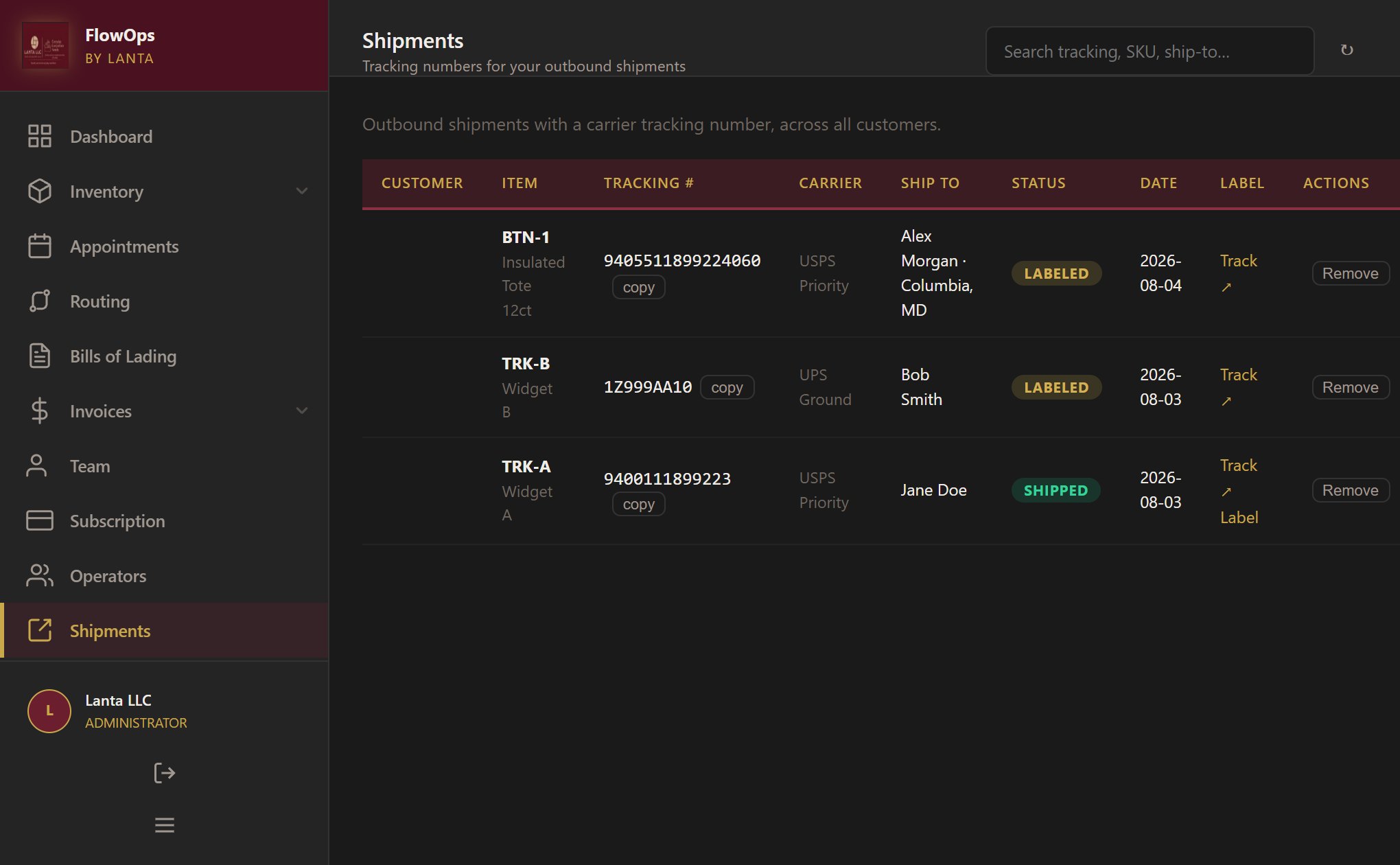Click the Invoices dollar icon
Viewport: 1400px width, 865px height.
point(40,411)
